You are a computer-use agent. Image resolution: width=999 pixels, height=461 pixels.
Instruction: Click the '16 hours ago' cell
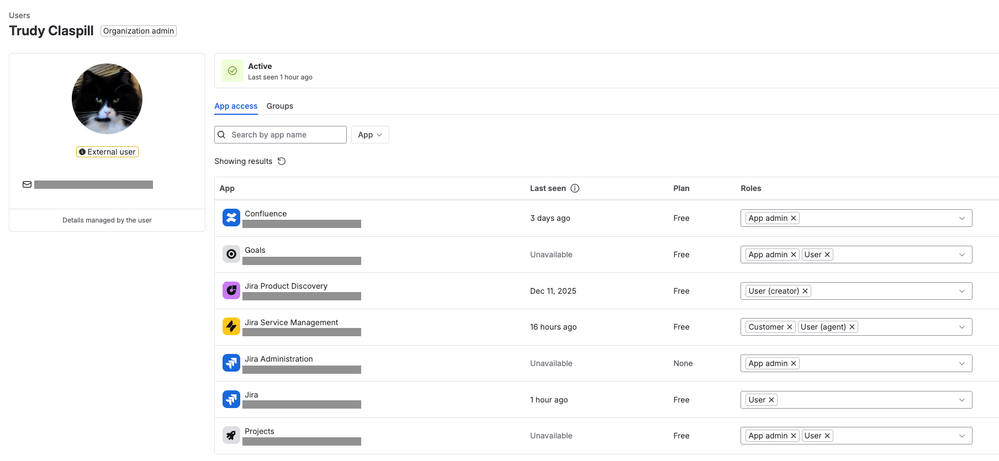pyautogui.click(x=553, y=327)
